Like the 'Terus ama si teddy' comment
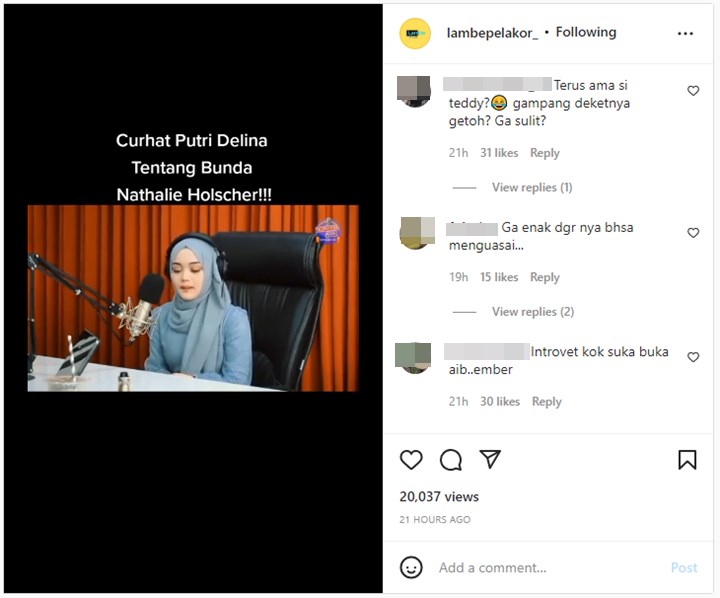The height and width of the screenshot is (598, 720). click(x=693, y=91)
